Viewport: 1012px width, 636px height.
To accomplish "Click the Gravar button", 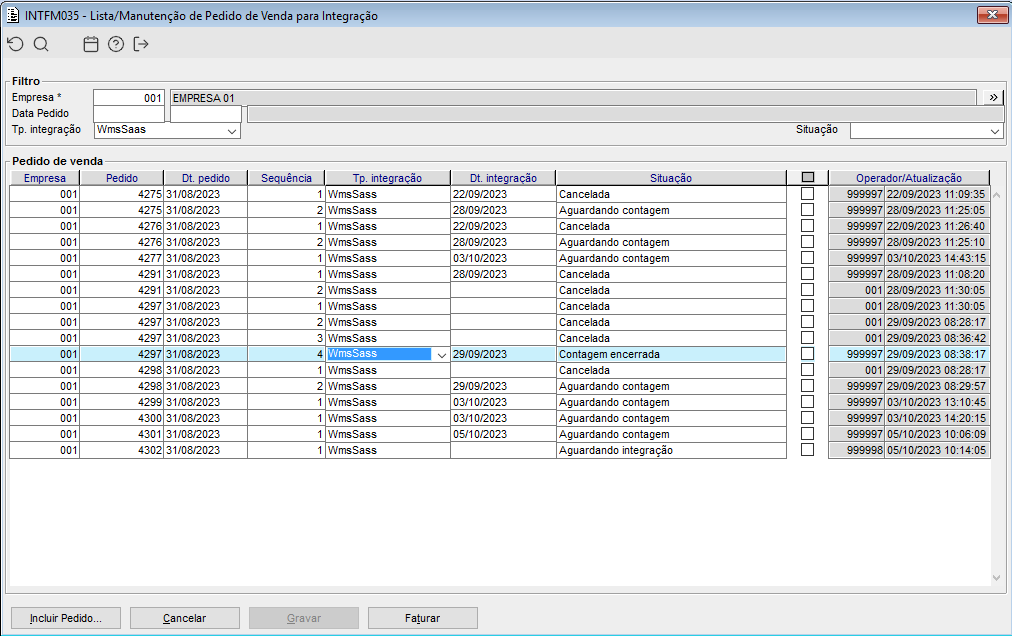I will (304, 618).
